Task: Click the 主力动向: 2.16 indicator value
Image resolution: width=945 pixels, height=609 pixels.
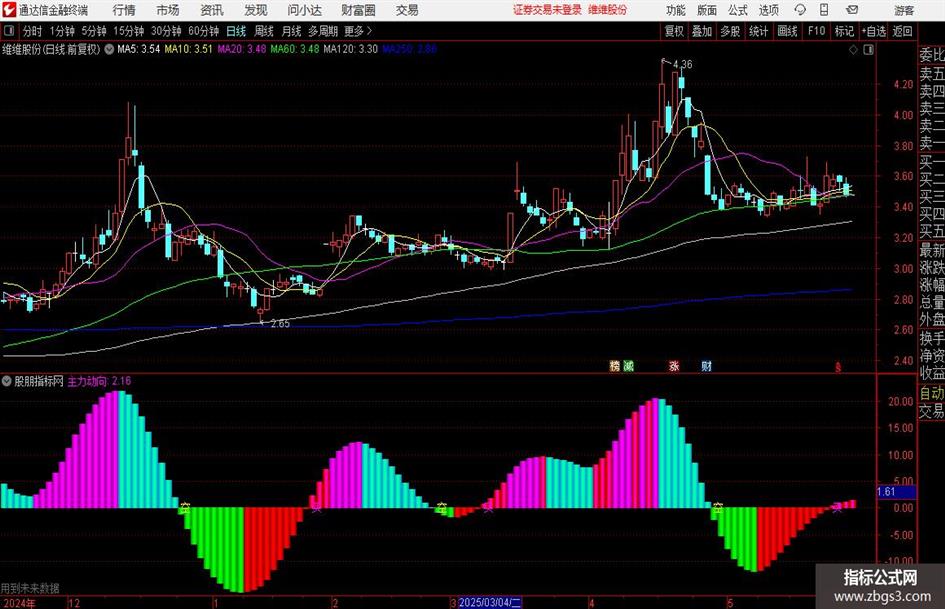Action: click(x=99, y=381)
